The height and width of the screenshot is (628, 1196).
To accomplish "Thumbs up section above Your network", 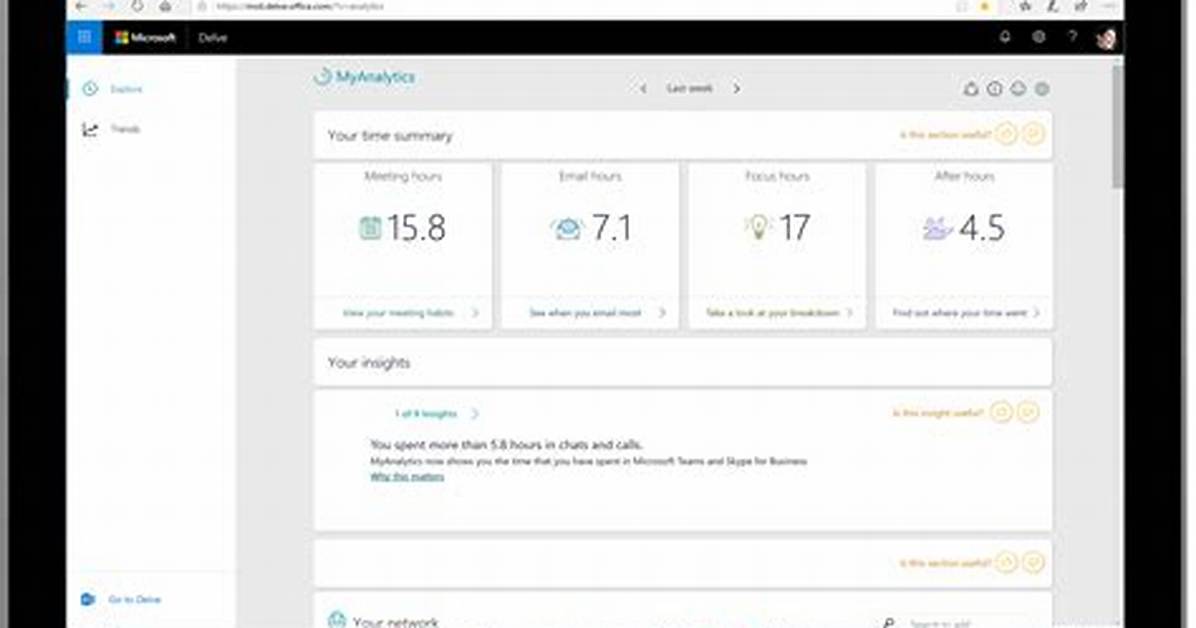I will (x=1007, y=562).
